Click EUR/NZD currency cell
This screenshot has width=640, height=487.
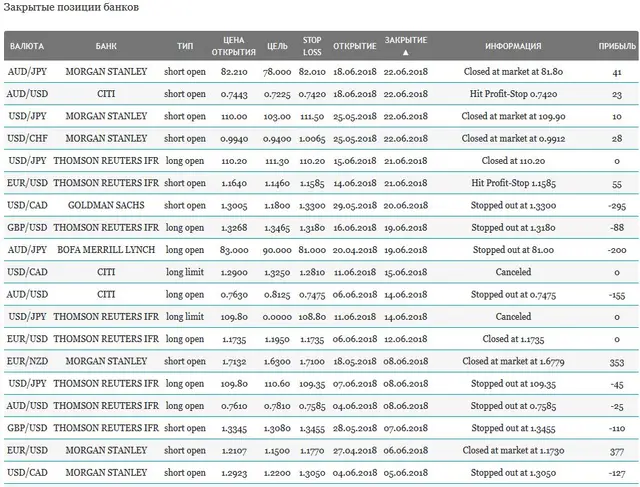point(27,361)
